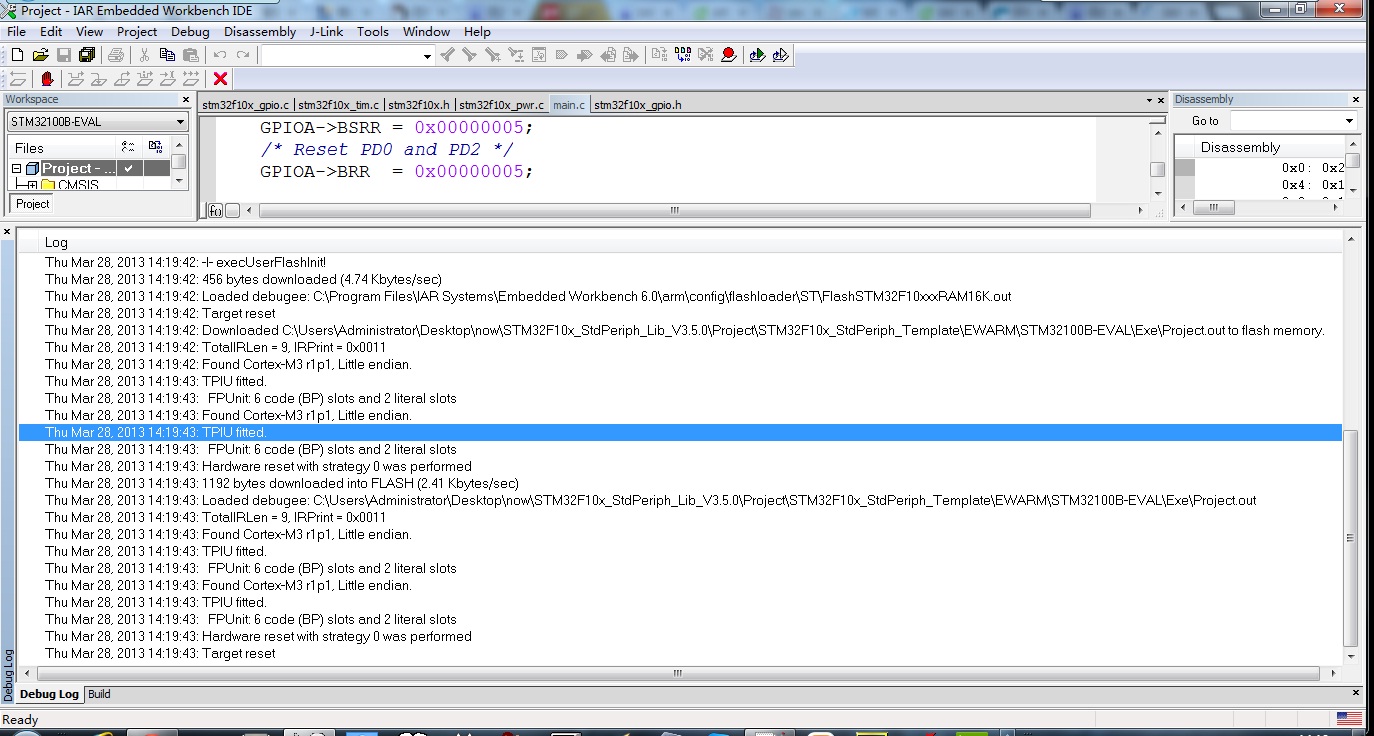1374x736 pixels.
Task: Click the Copy icon
Action: pos(167,55)
